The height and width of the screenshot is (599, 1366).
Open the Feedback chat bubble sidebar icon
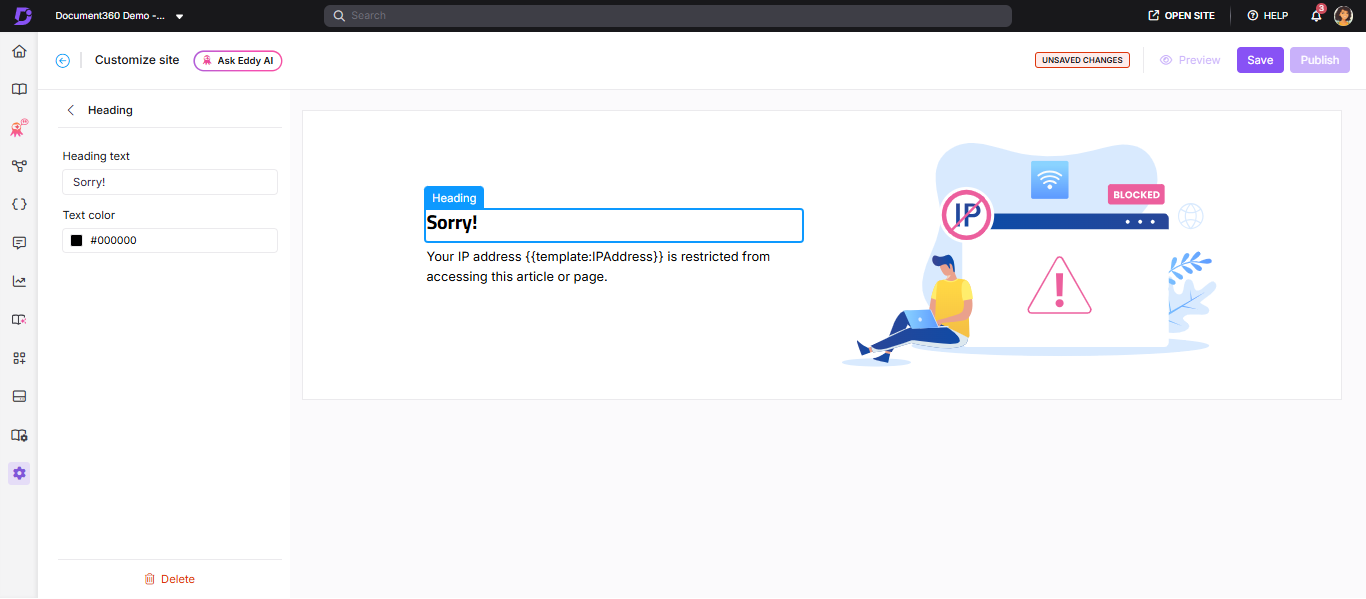19,243
